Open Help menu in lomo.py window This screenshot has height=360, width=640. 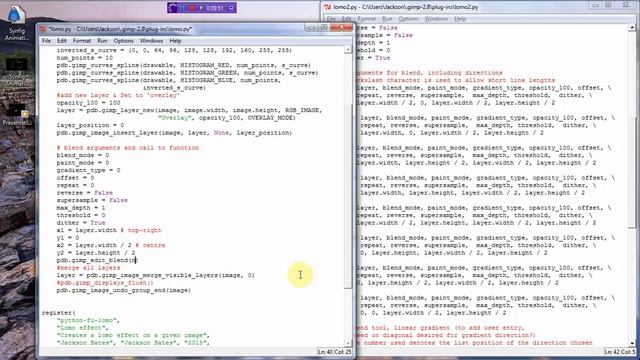[175, 41]
